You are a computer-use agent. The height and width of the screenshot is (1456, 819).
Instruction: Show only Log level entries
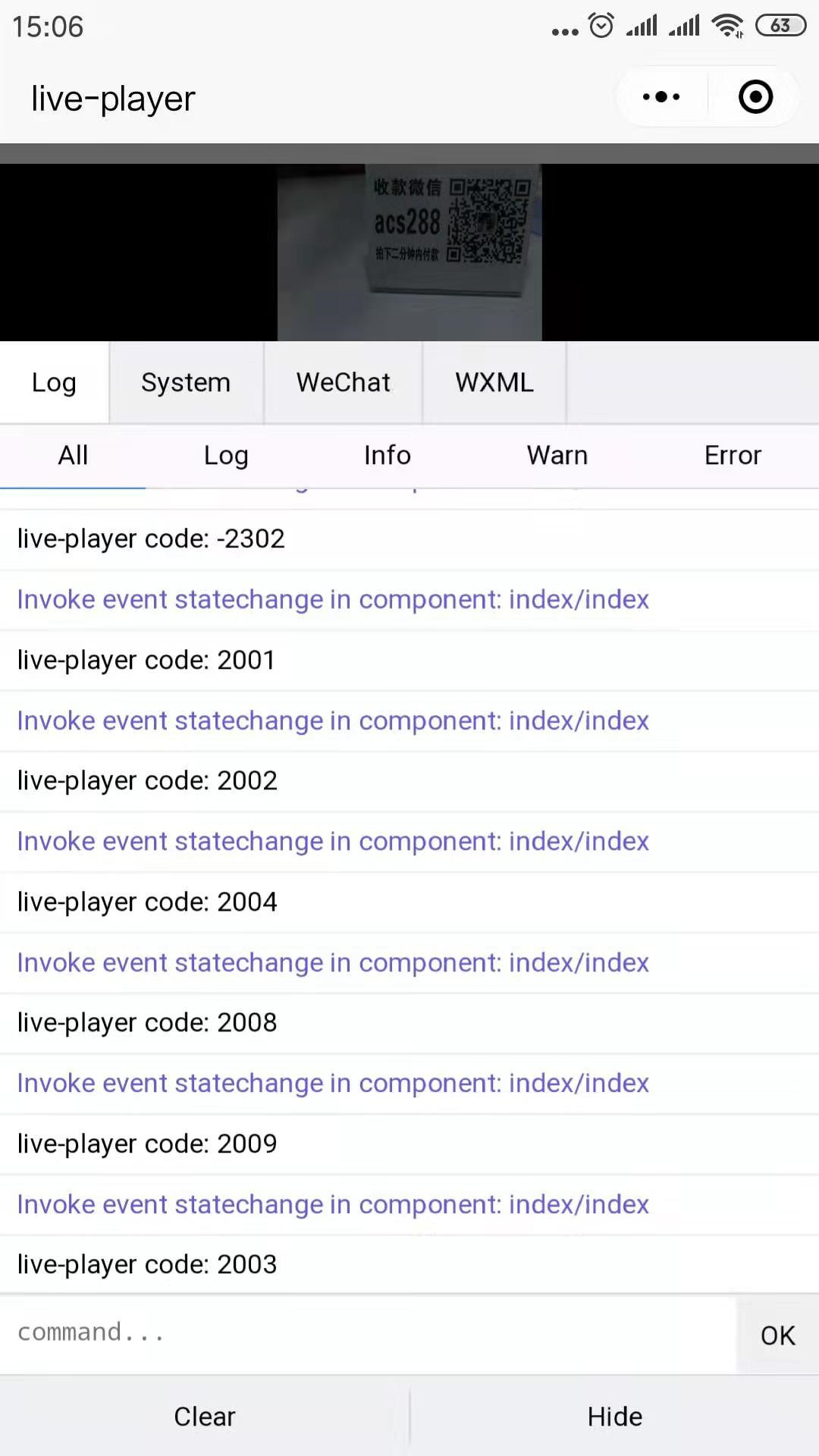point(226,455)
